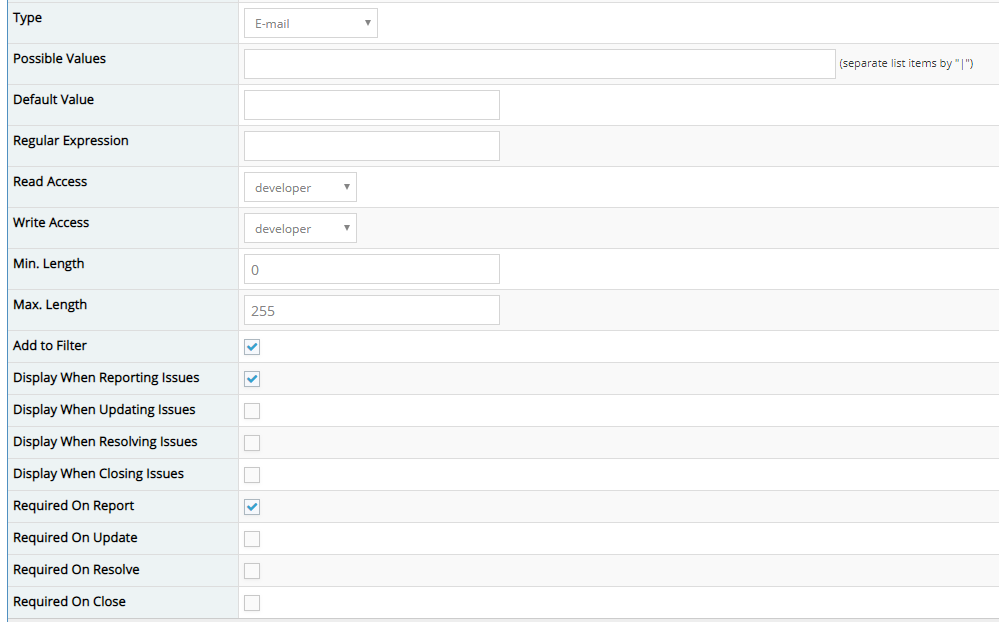The height and width of the screenshot is (622, 999).
Task: Expand the Read Access dropdown
Action: click(300, 188)
